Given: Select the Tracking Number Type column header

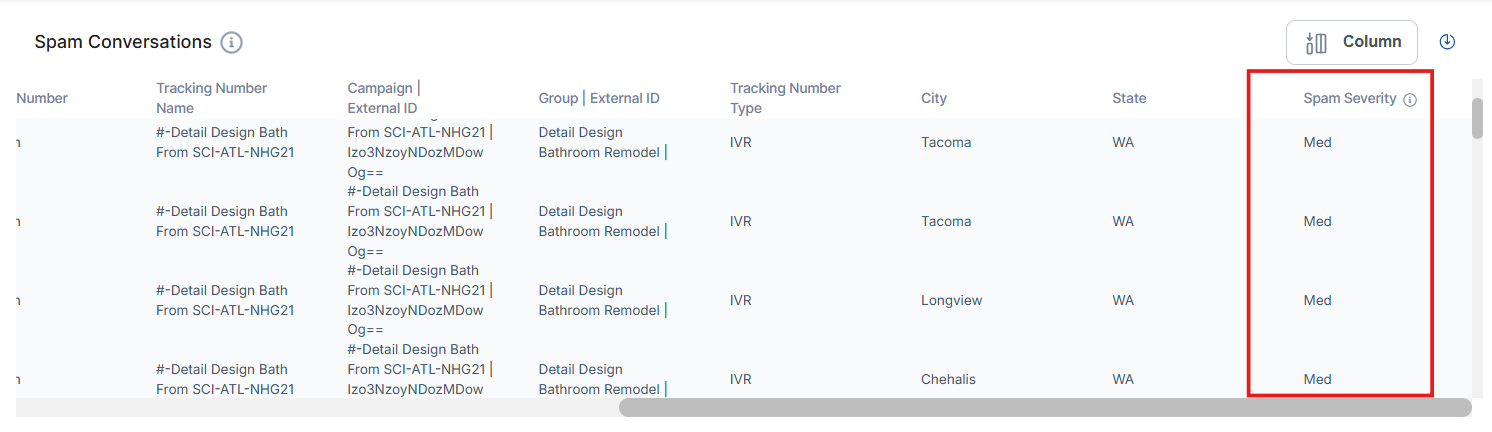Looking at the screenshot, I should tap(785, 98).
